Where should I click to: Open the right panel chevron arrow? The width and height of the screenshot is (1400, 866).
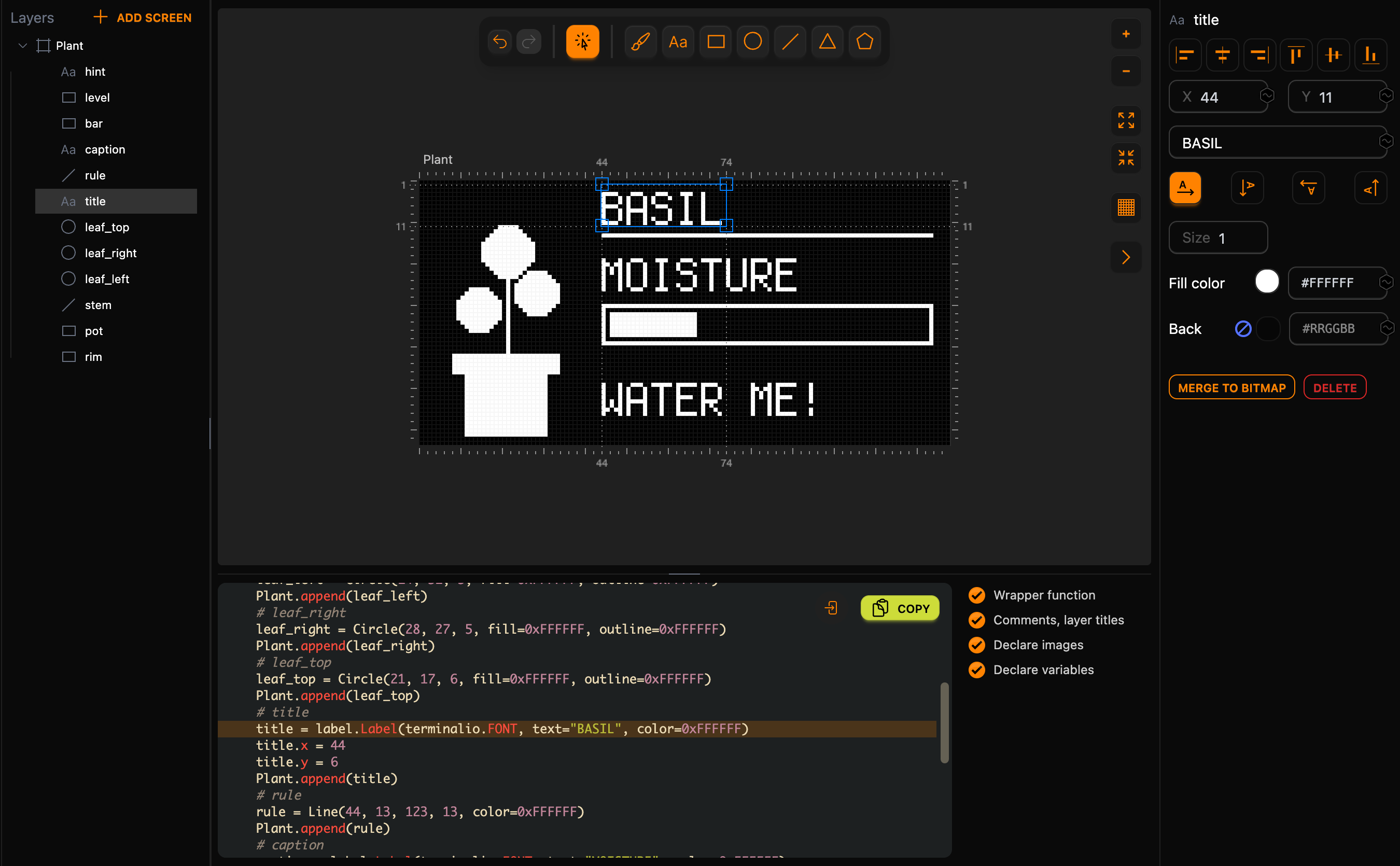(x=1126, y=257)
